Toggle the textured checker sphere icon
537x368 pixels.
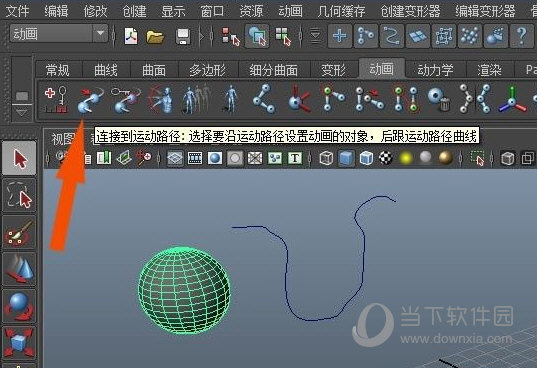[x=386, y=158]
